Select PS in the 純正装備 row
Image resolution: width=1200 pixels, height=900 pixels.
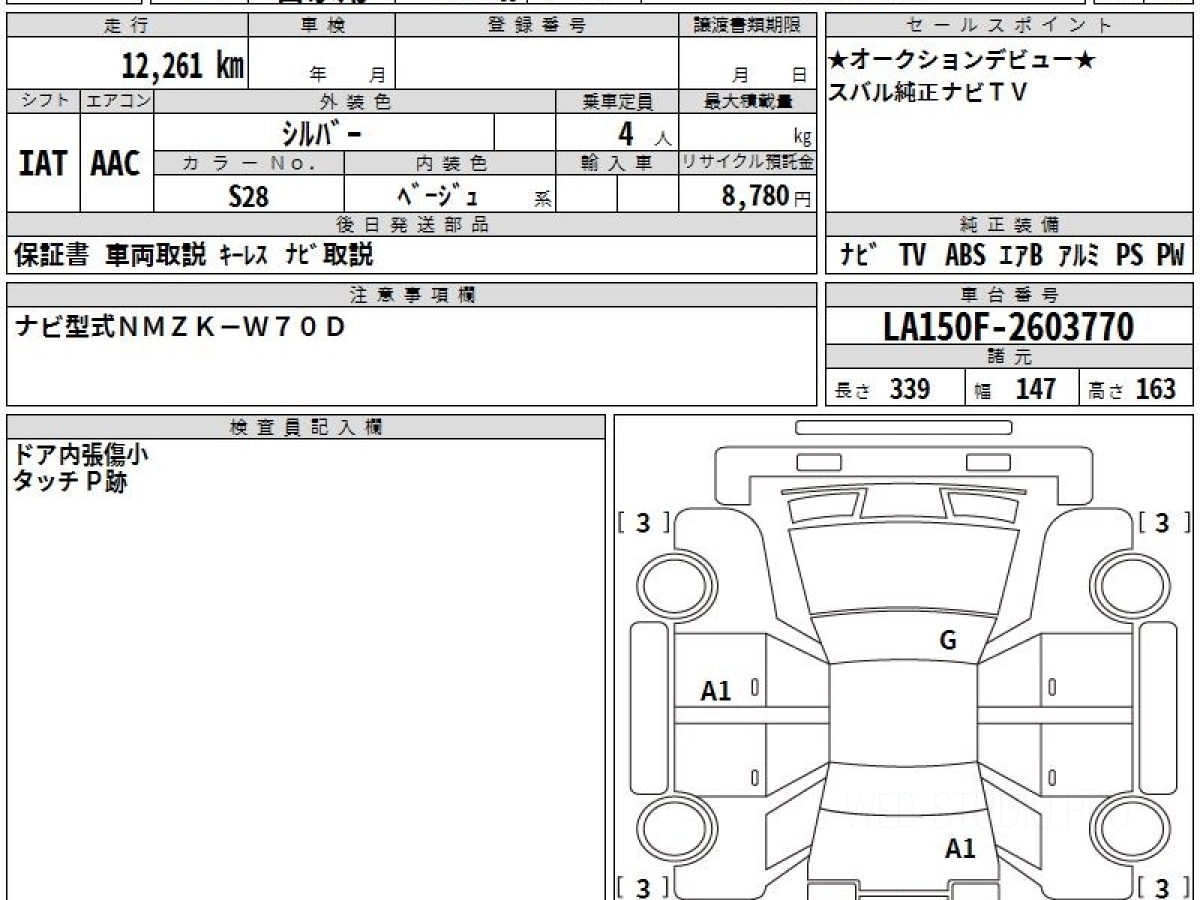(1130, 256)
